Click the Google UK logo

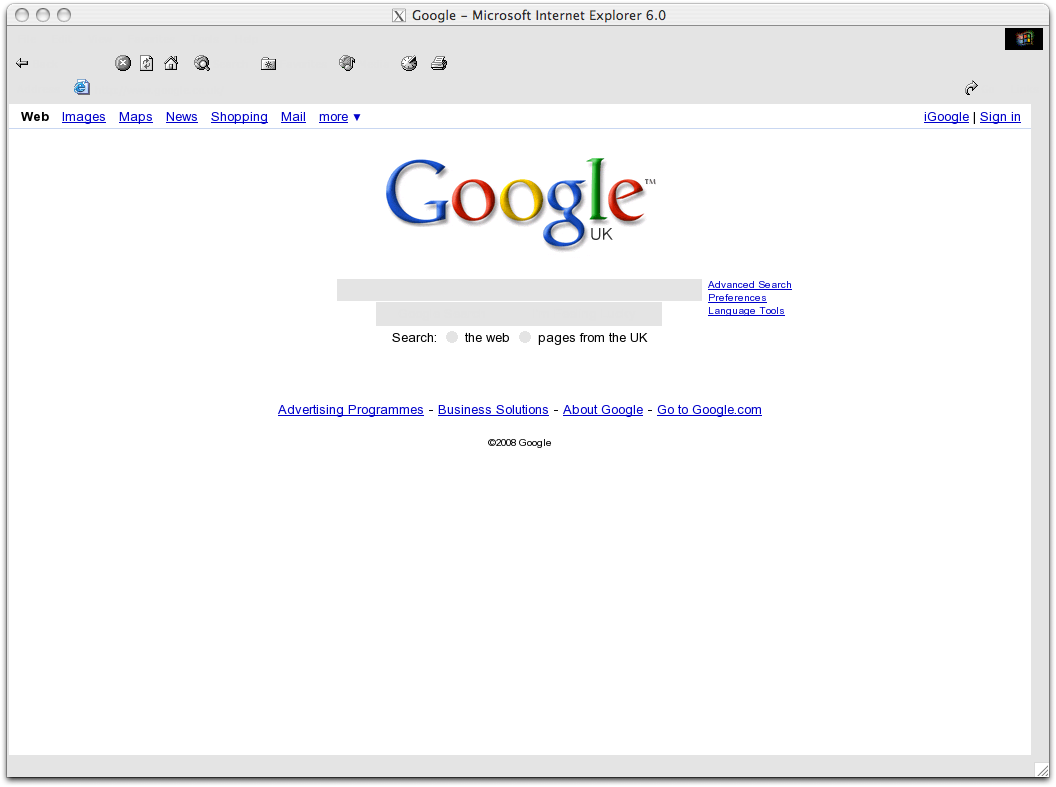[520, 203]
